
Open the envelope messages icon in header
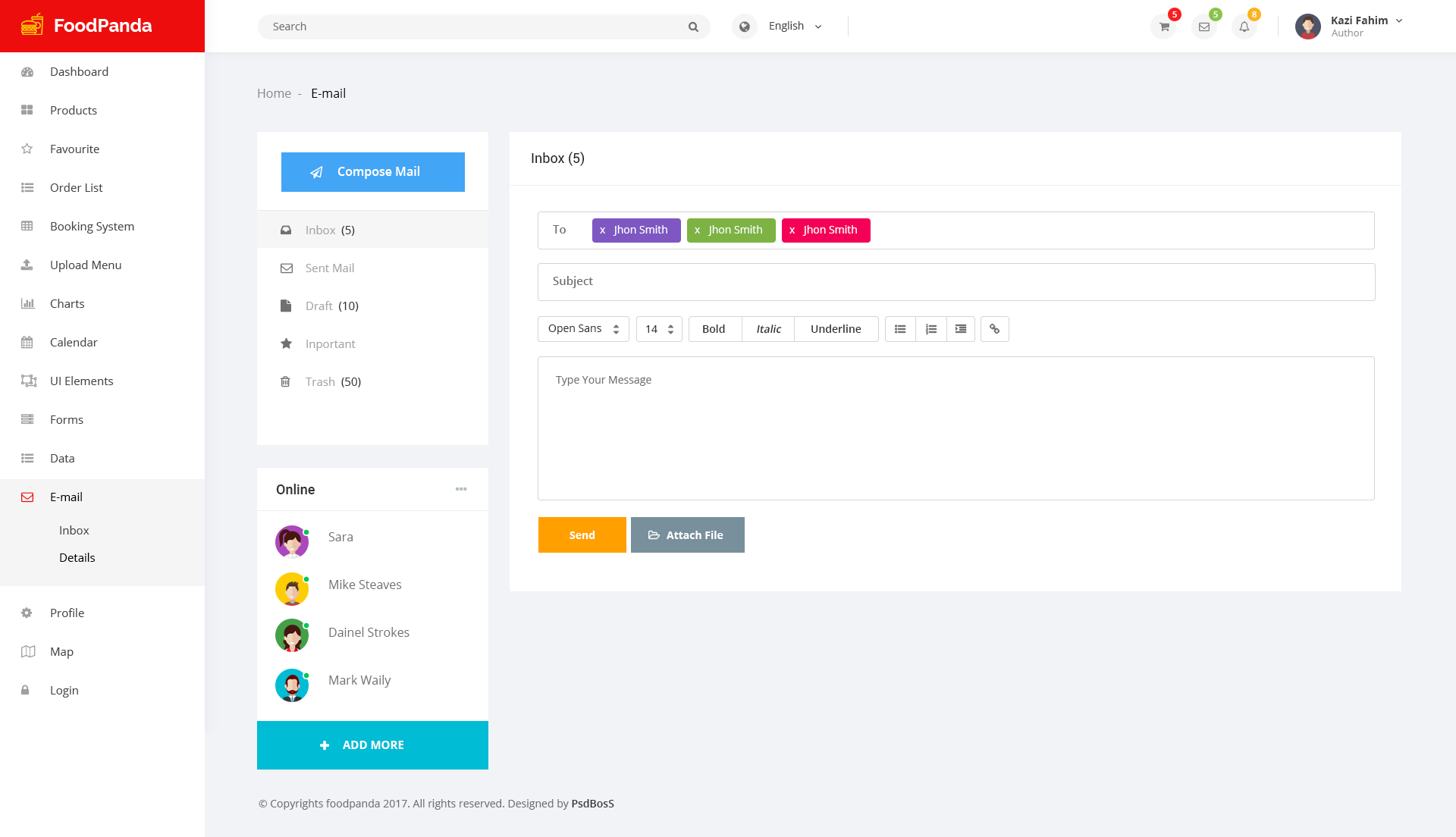pos(1203,26)
